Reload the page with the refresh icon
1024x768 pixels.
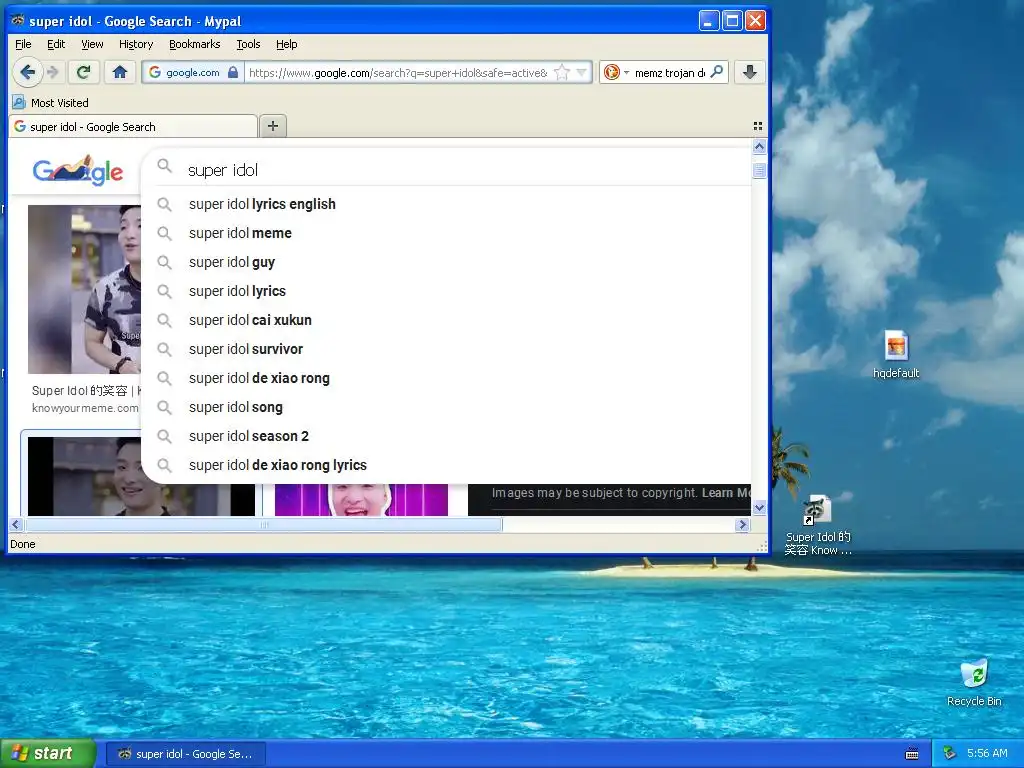coord(83,72)
